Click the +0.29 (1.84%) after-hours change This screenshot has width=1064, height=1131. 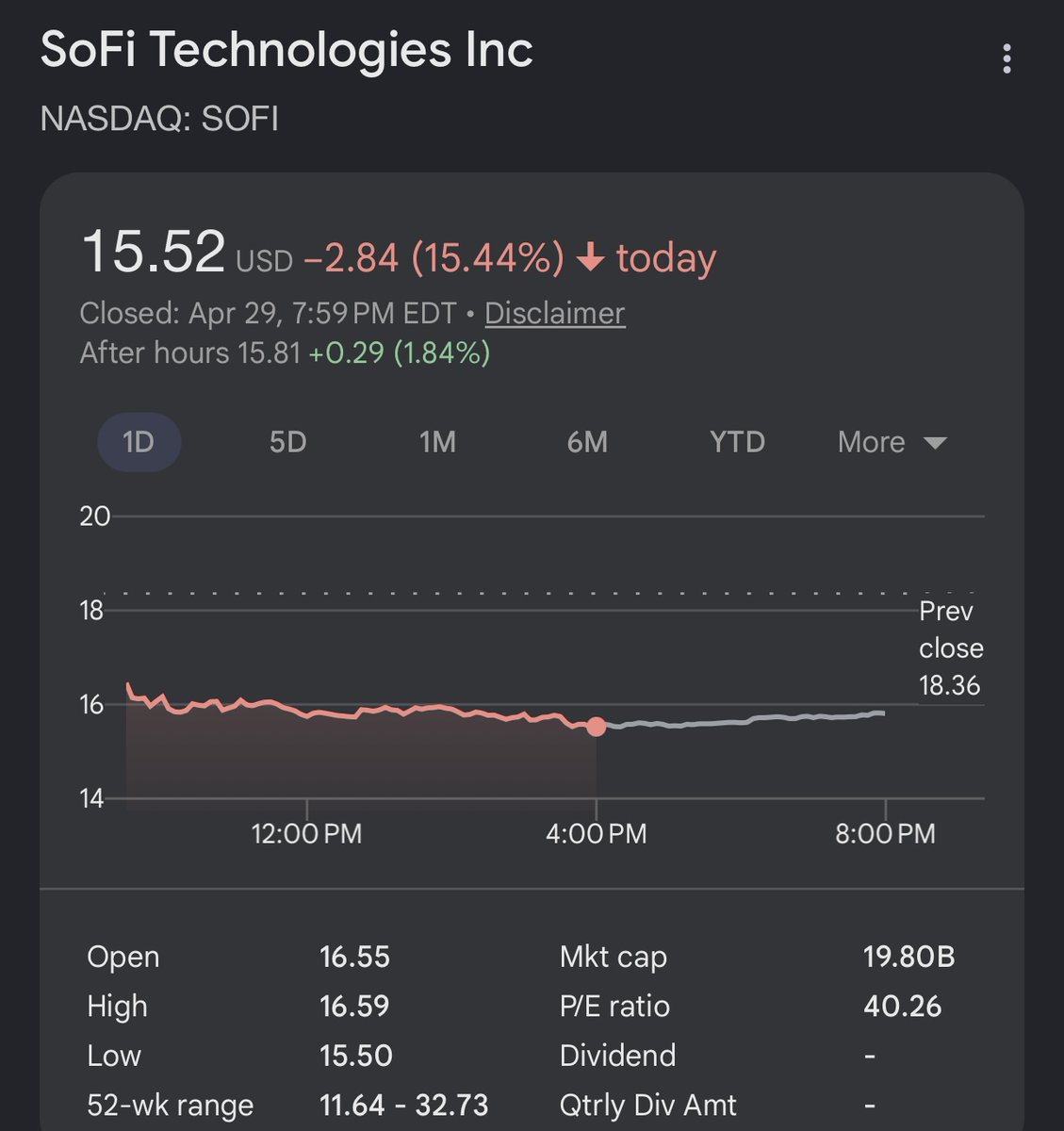pos(400,353)
